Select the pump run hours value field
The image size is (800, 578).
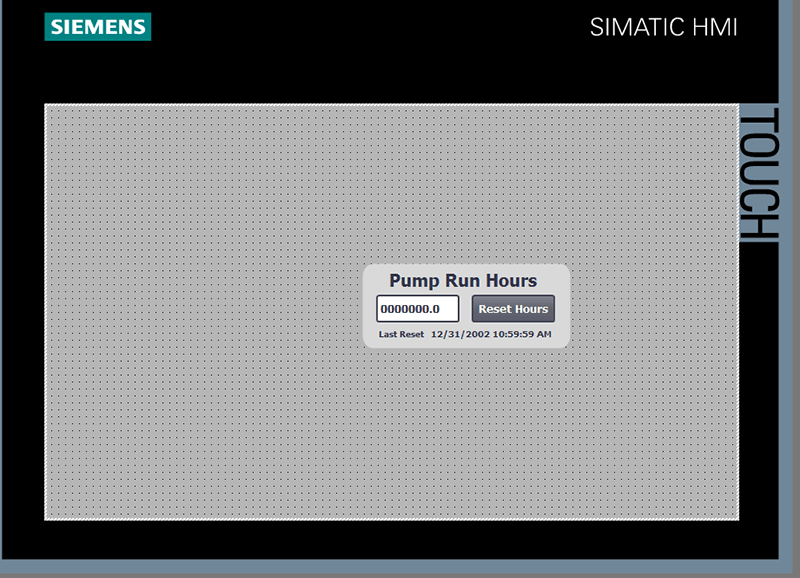point(417,309)
